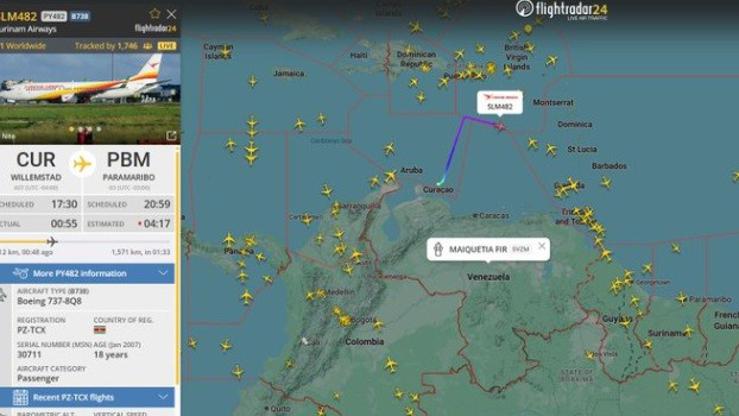The height and width of the screenshot is (416, 739).
Task: Click the airplane icon beside More PY482 information
Action: point(20,273)
